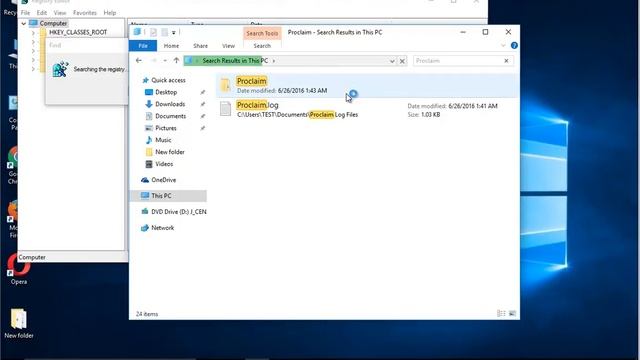
Task: Pin icon next to Downloads in Quick access
Action: click(x=202, y=104)
